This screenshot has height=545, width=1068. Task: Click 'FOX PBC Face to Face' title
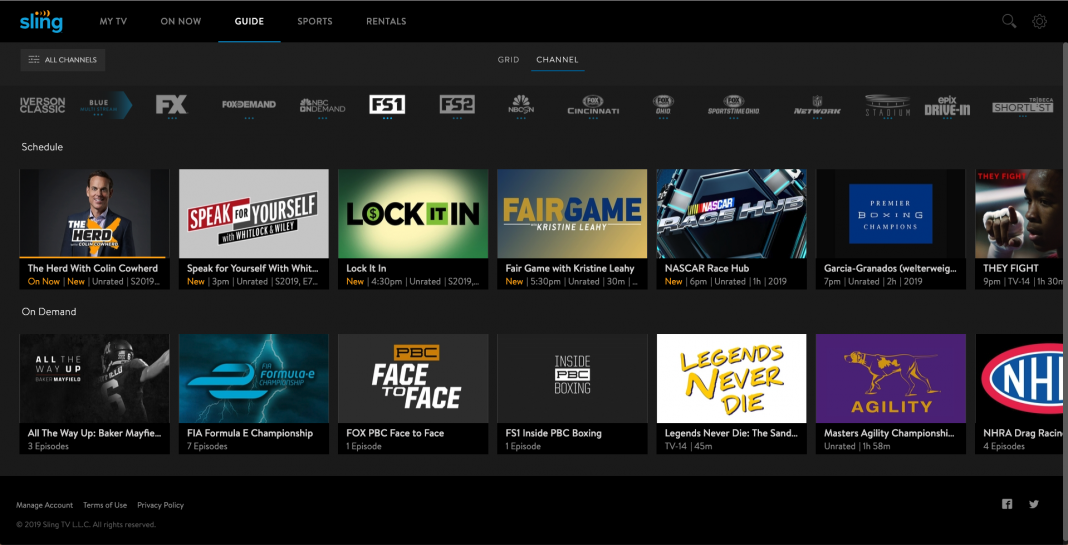(395, 433)
